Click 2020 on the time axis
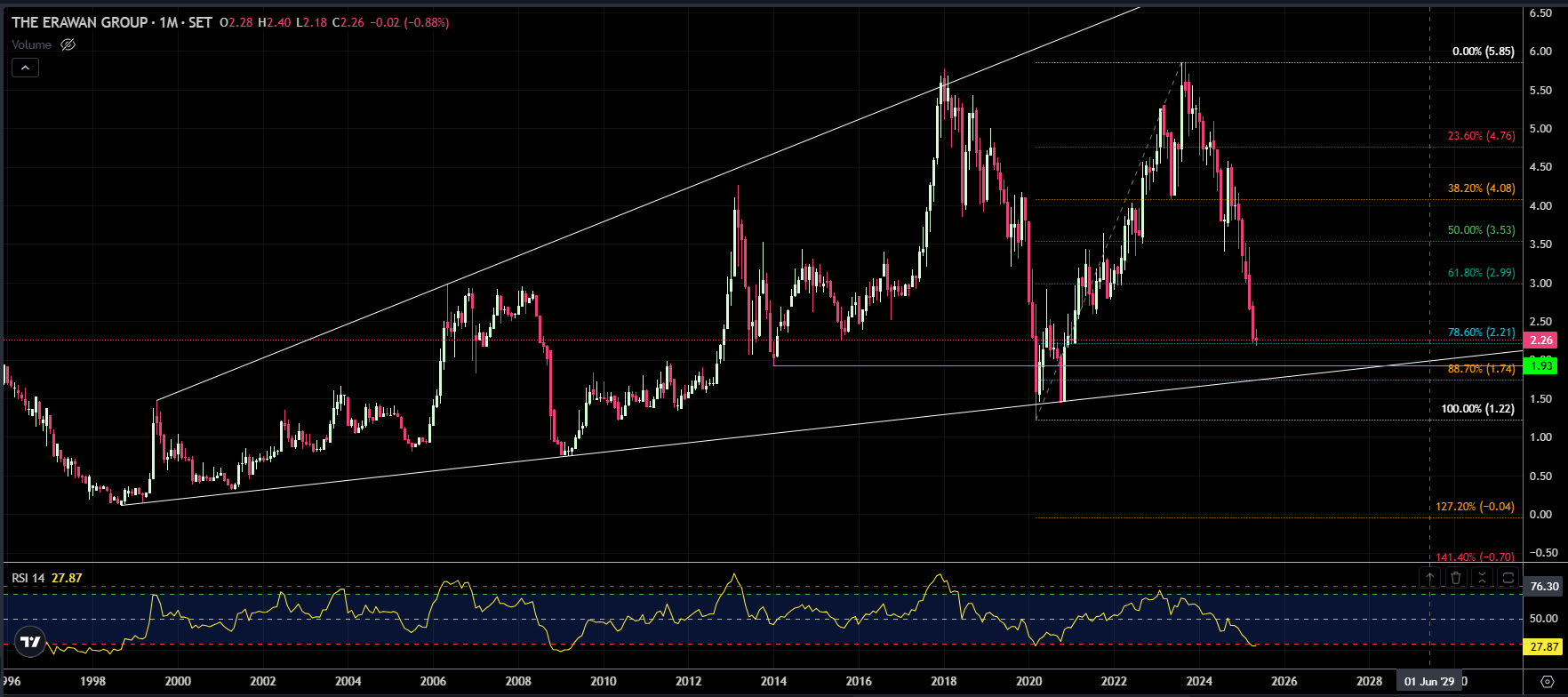The height and width of the screenshot is (697, 1568). pyautogui.click(x=1029, y=682)
